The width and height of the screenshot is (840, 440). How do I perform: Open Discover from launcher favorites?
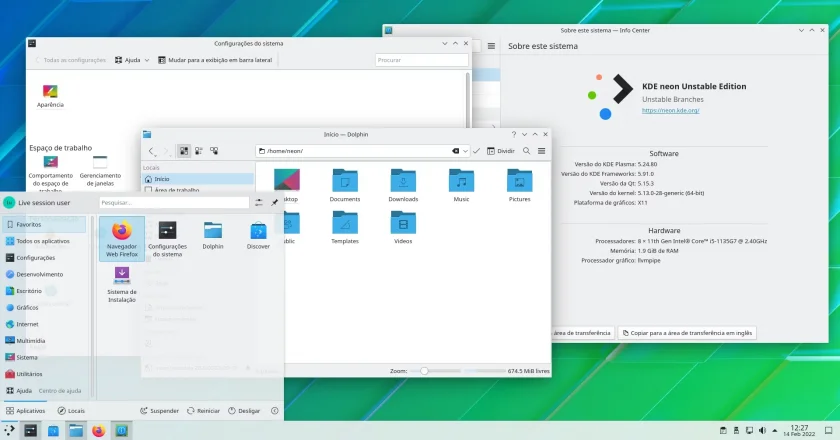tap(258, 235)
